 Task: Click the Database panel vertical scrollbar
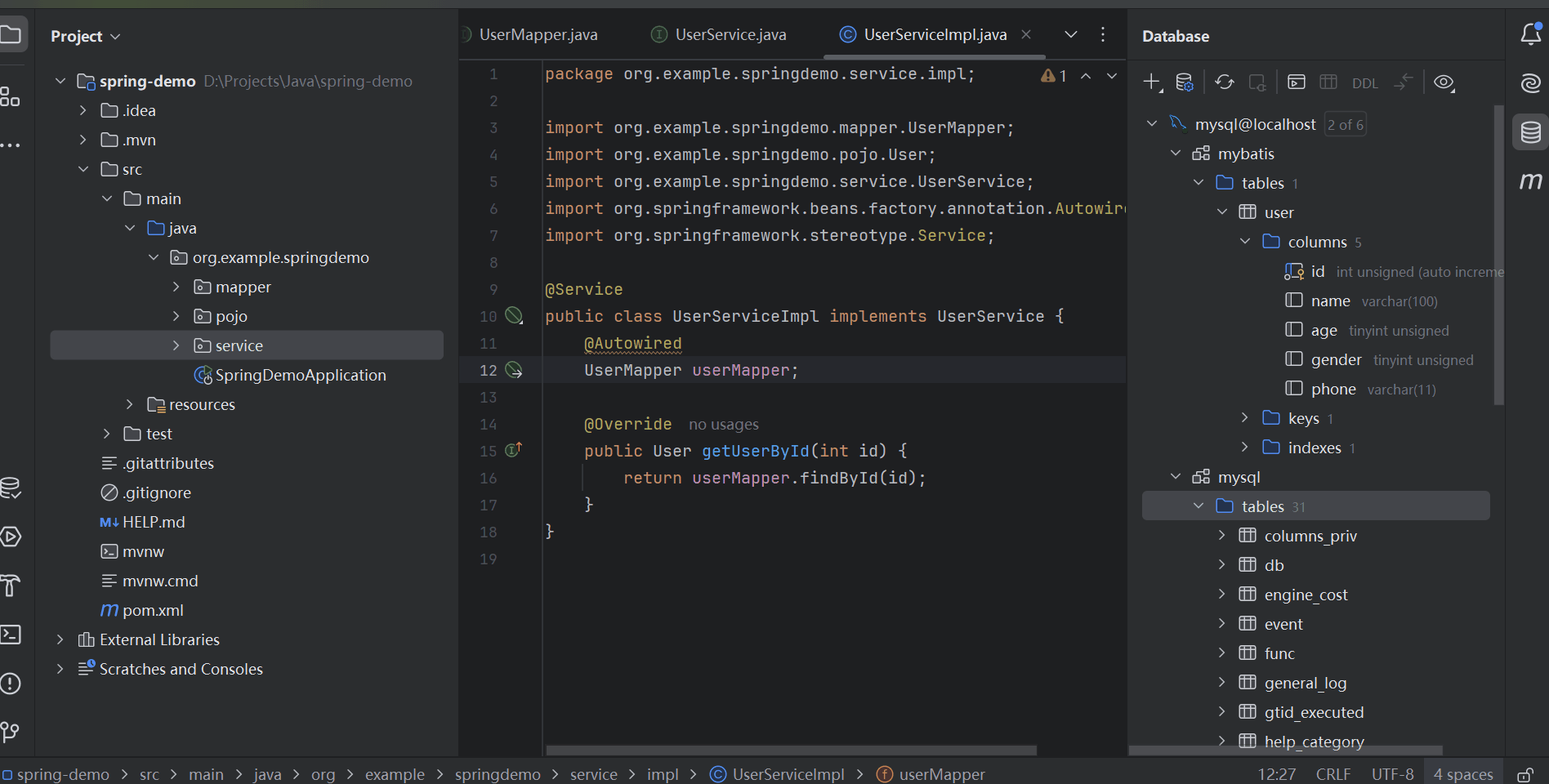pos(1498,255)
